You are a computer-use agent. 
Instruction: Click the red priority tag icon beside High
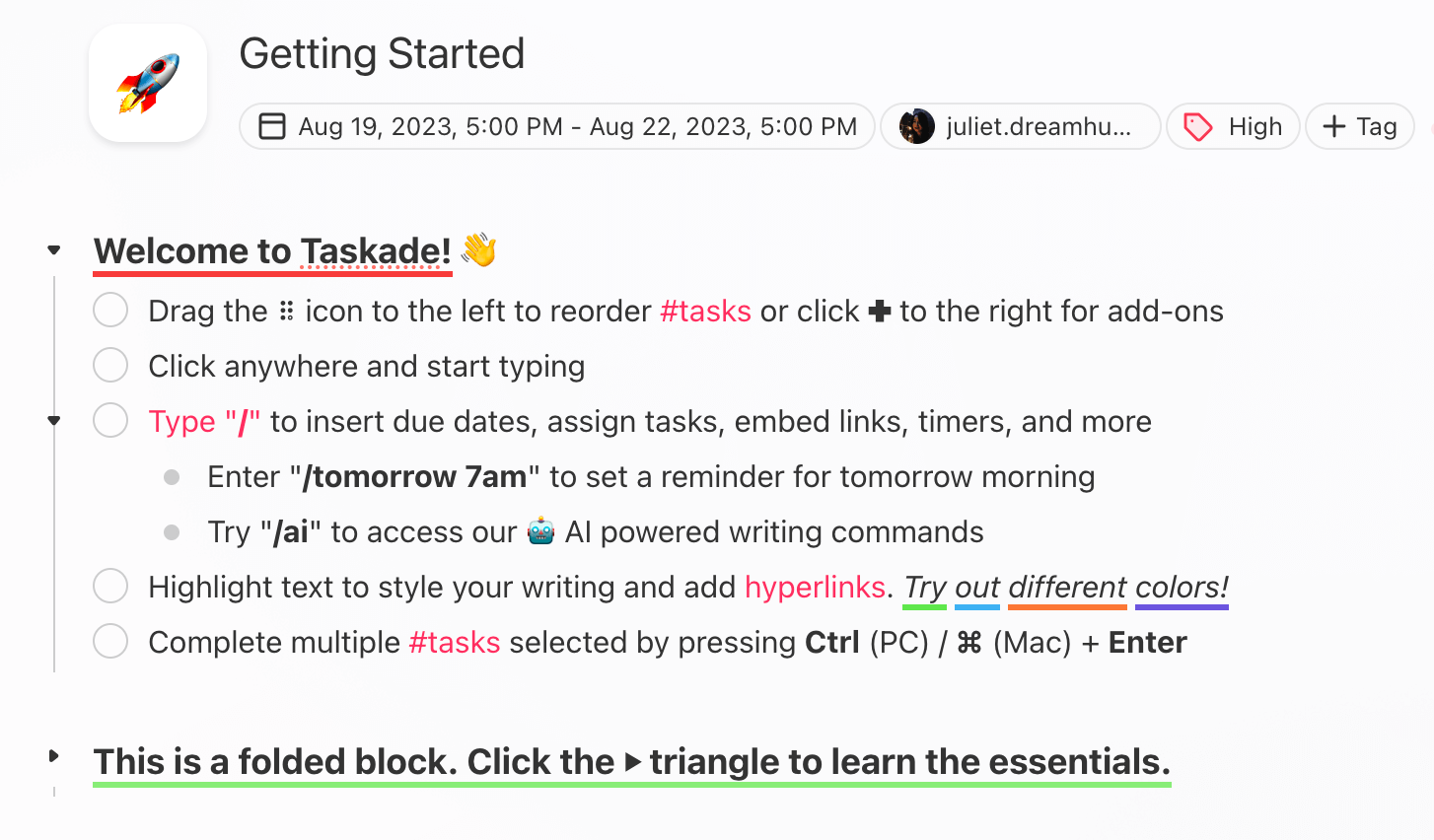pyautogui.click(x=1197, y=126)
